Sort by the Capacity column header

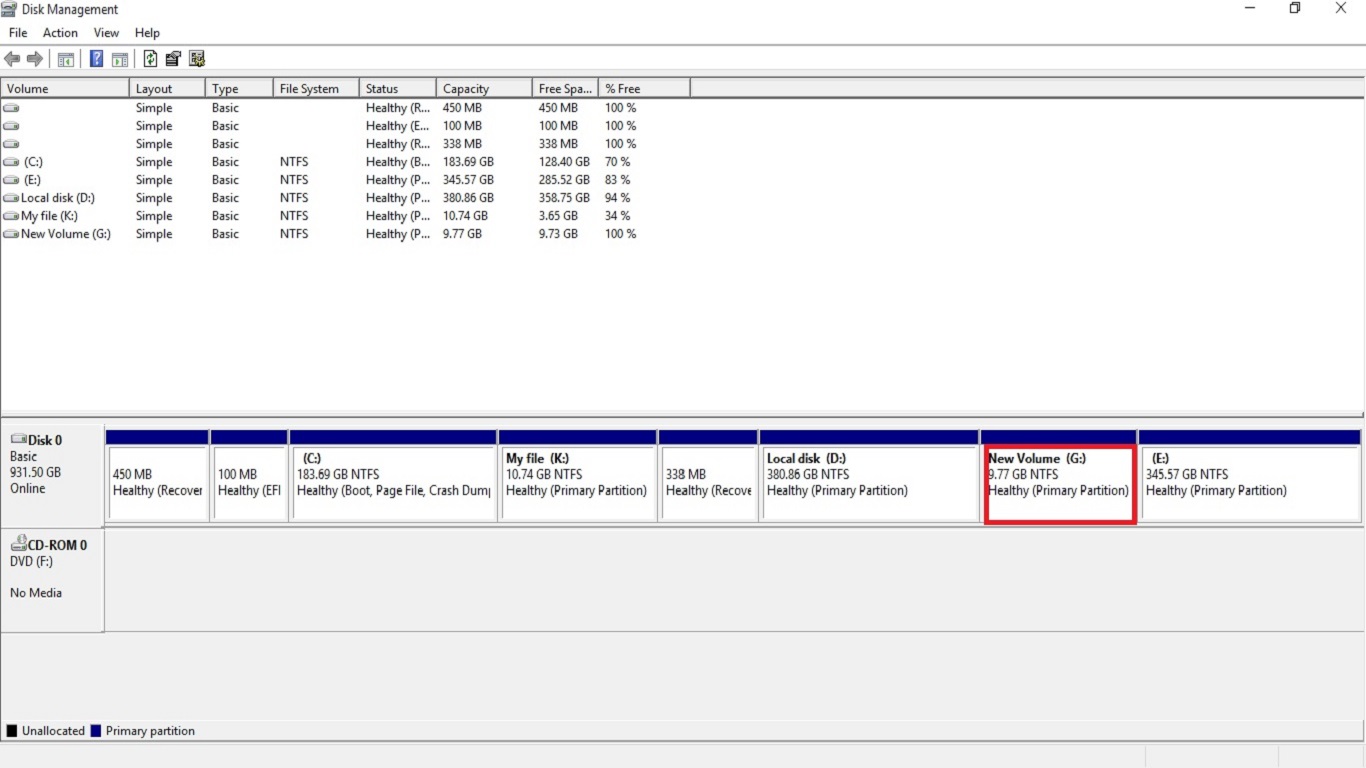pos(484,89)
